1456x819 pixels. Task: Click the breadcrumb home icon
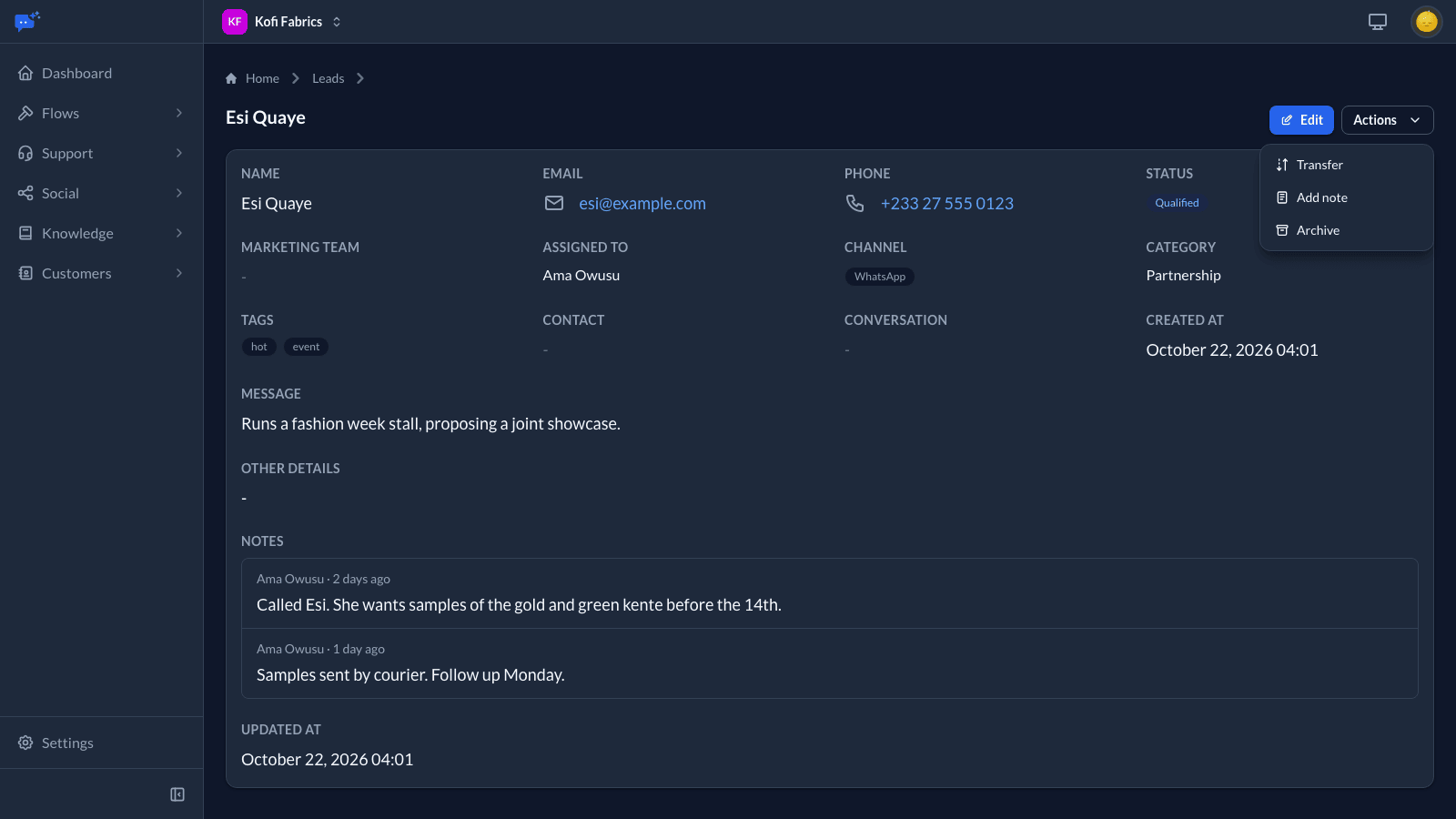click(231, 78)
